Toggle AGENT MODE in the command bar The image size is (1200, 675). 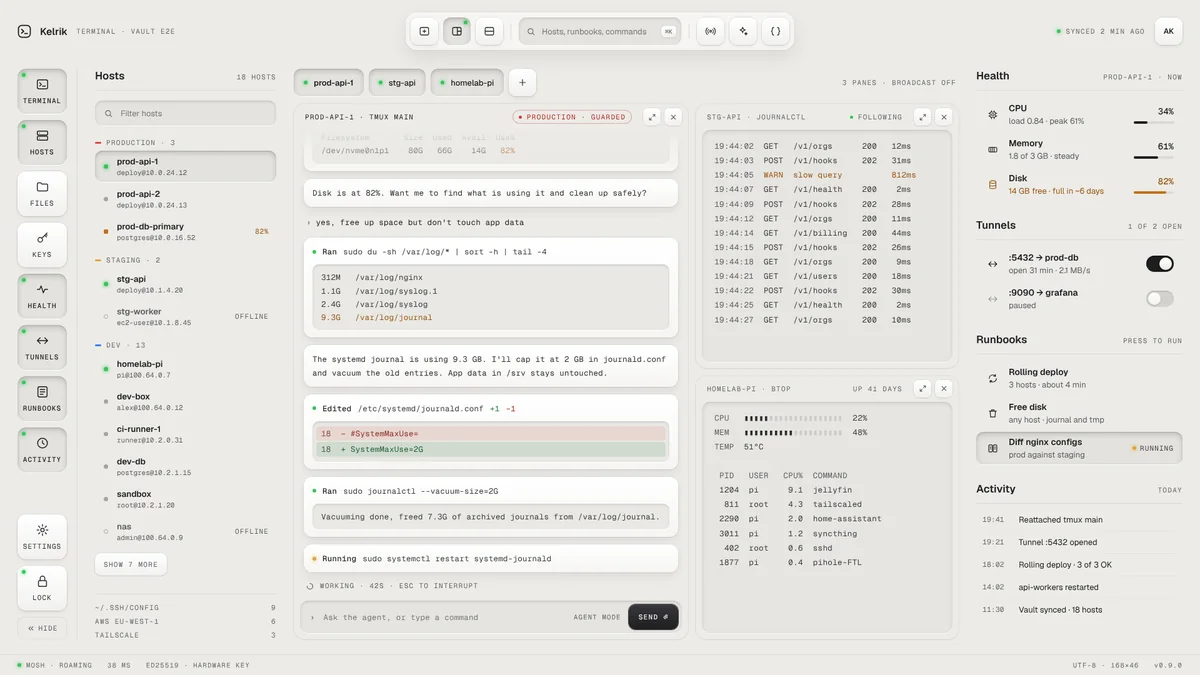click(597, 617)
